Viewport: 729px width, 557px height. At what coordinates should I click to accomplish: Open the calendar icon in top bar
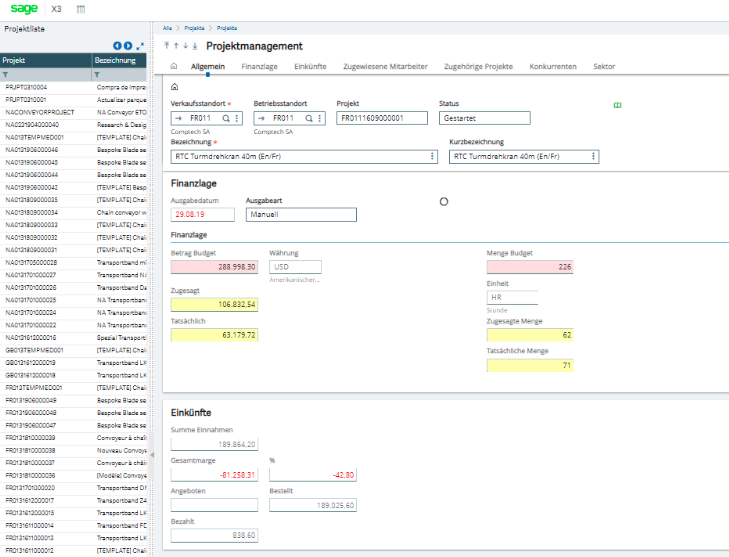pos(80,9)
